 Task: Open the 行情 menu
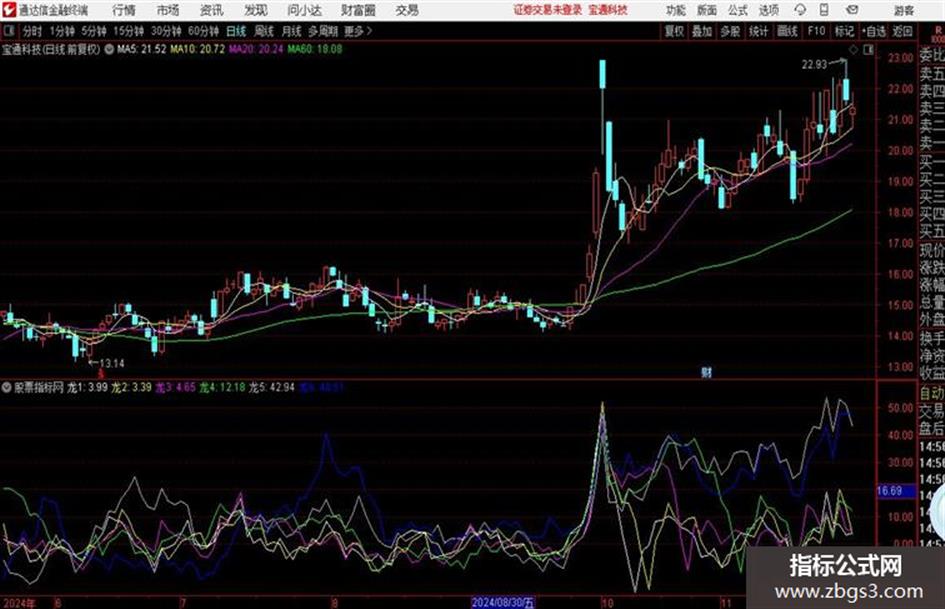124,10
